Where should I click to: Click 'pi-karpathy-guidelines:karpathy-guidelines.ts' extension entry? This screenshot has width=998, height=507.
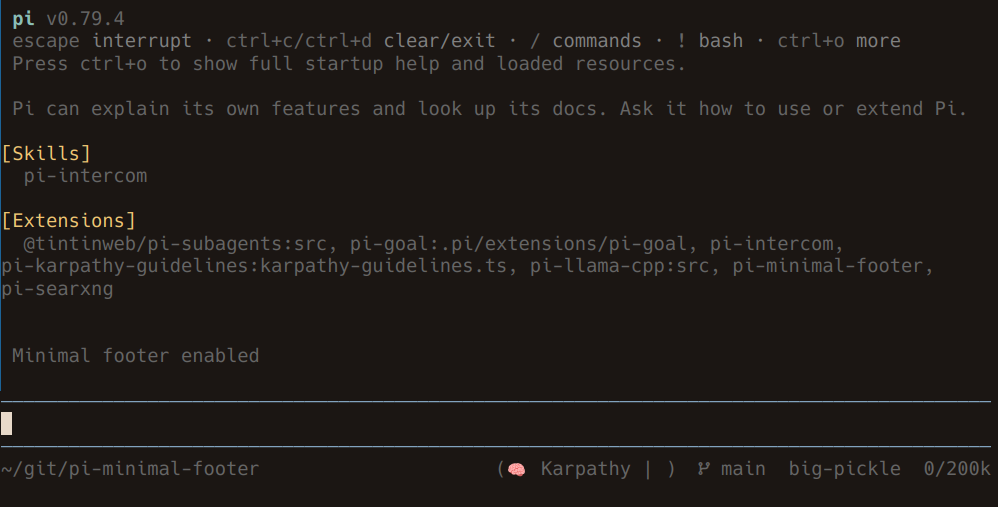tap(254, 266)
